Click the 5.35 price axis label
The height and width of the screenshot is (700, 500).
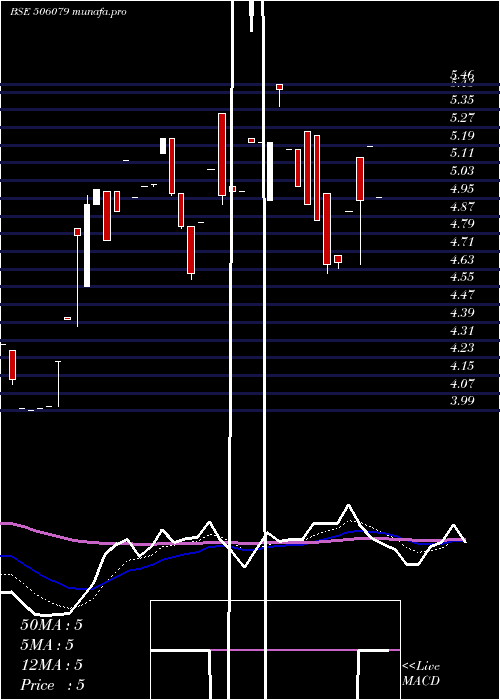point(462,100)
